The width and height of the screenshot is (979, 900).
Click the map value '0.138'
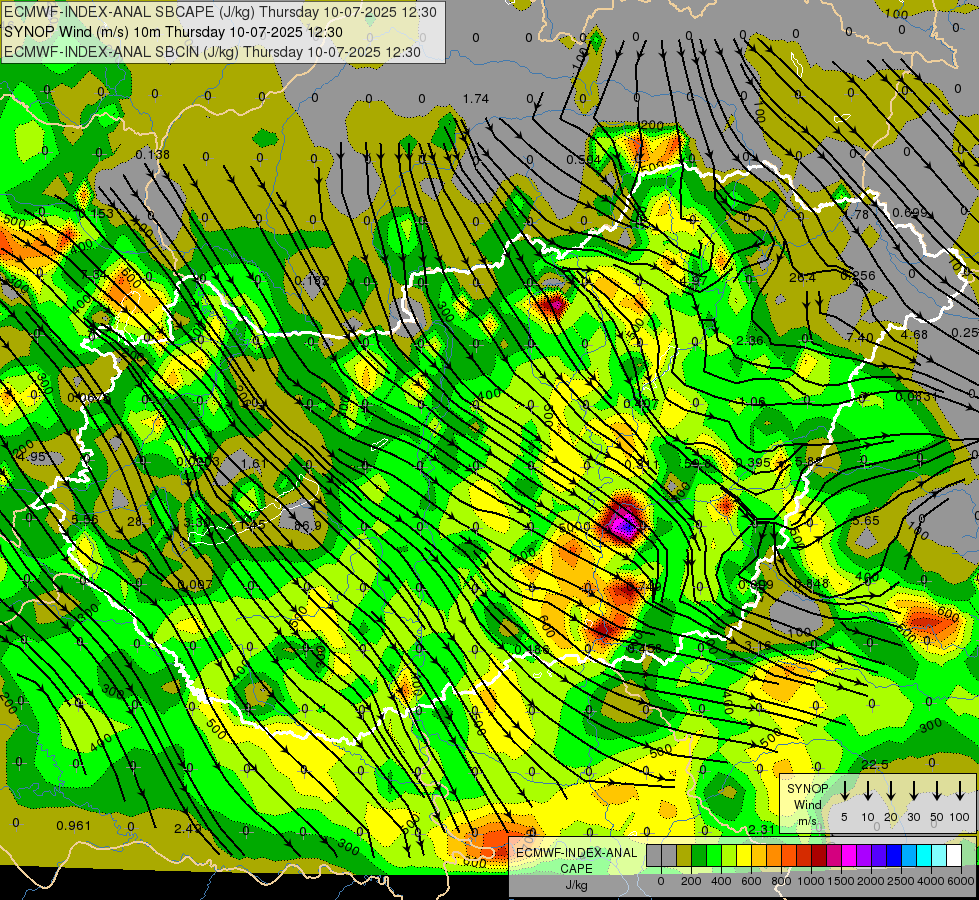click(152, 154)
